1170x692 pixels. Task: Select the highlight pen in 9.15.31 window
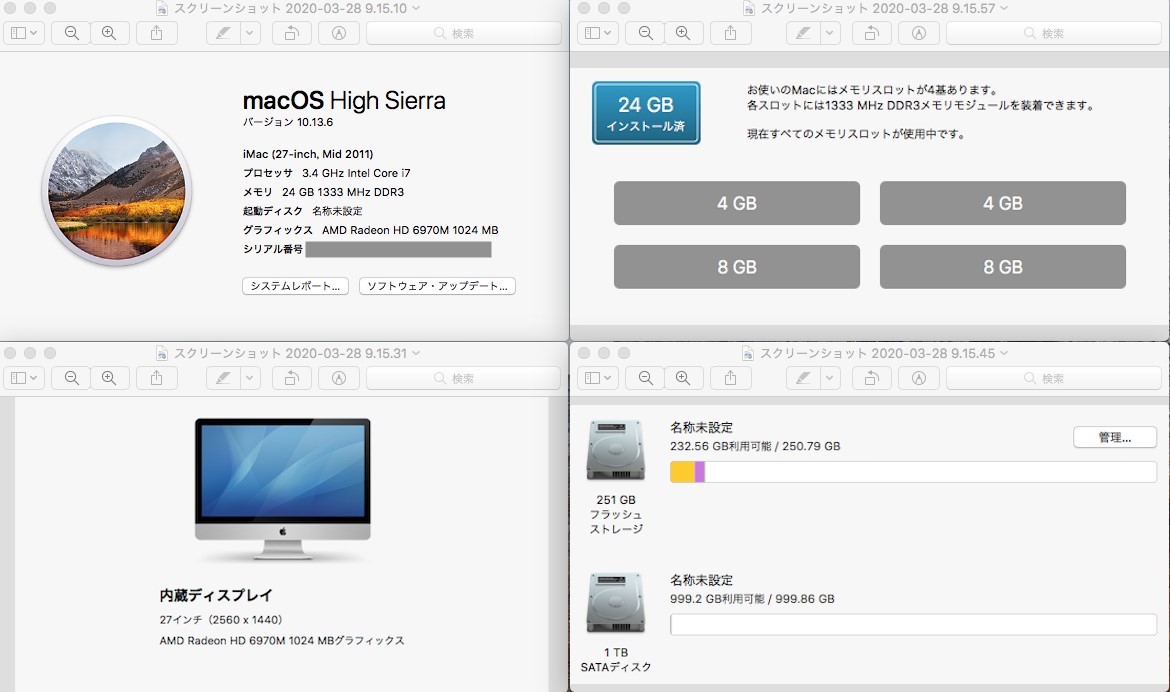point(222,378)
